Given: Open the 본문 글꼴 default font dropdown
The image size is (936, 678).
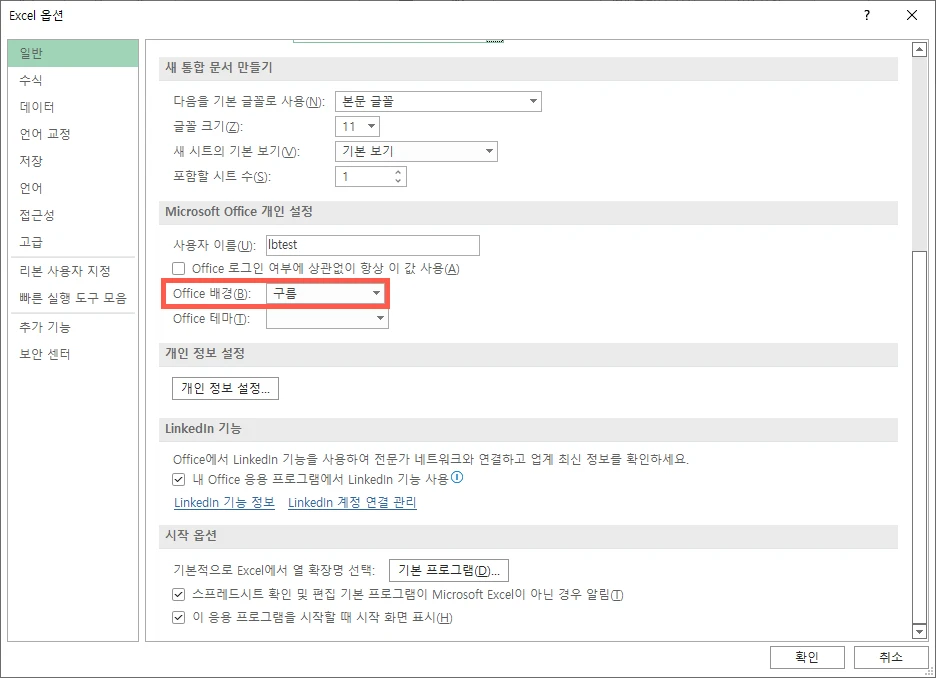Looking at the screenshot, I should point(438,101).
